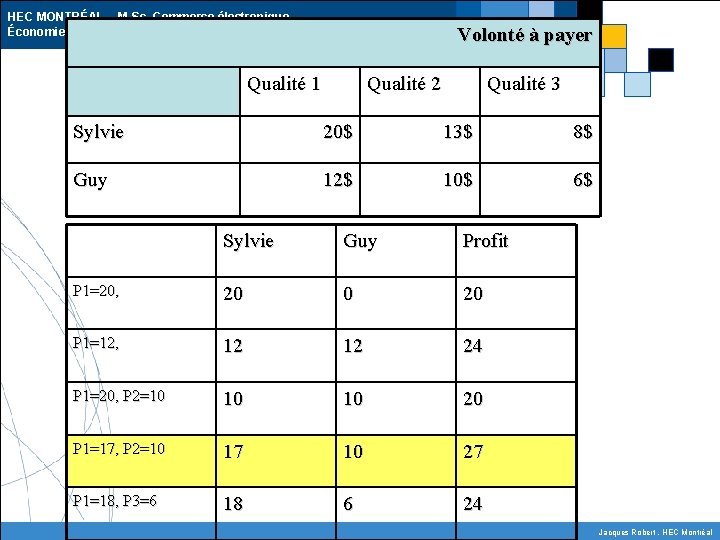Select the 'Qualité 3' column header
Screen dimensions: 720x540
click(x=523, y=84)
